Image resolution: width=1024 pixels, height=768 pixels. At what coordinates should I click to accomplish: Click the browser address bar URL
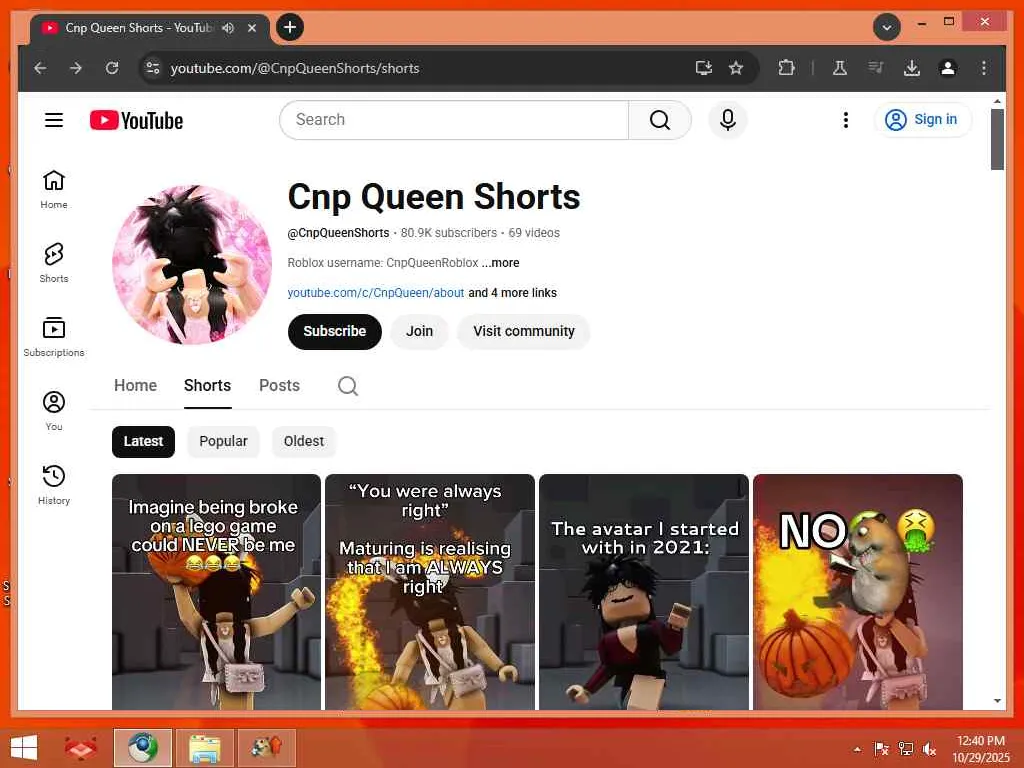point(295,68)
